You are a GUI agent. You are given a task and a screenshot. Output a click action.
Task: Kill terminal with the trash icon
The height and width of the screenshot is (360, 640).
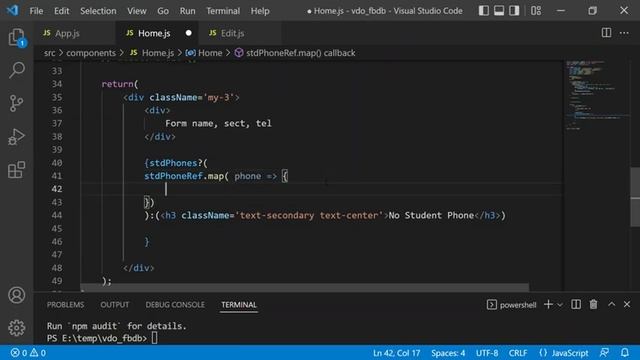pos(593,304)
